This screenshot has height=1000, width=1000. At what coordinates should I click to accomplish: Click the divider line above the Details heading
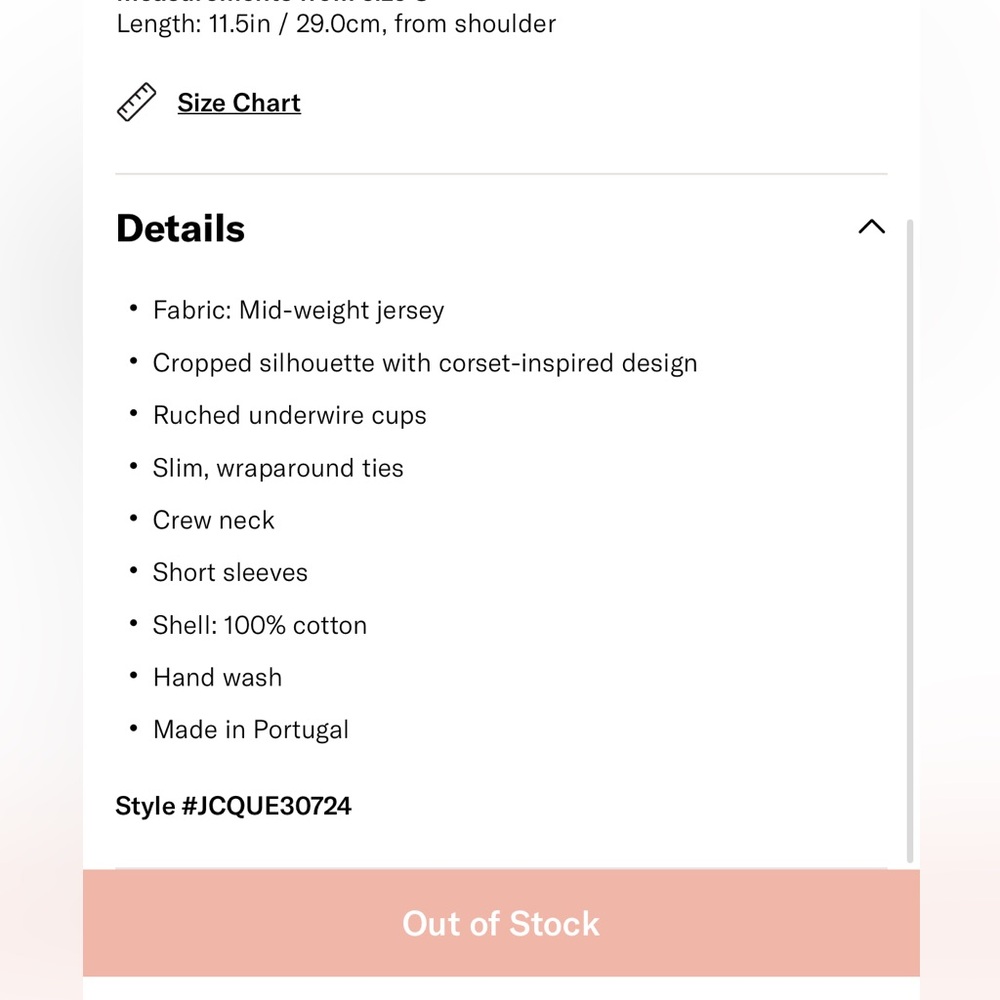click(x=500, y=174)
